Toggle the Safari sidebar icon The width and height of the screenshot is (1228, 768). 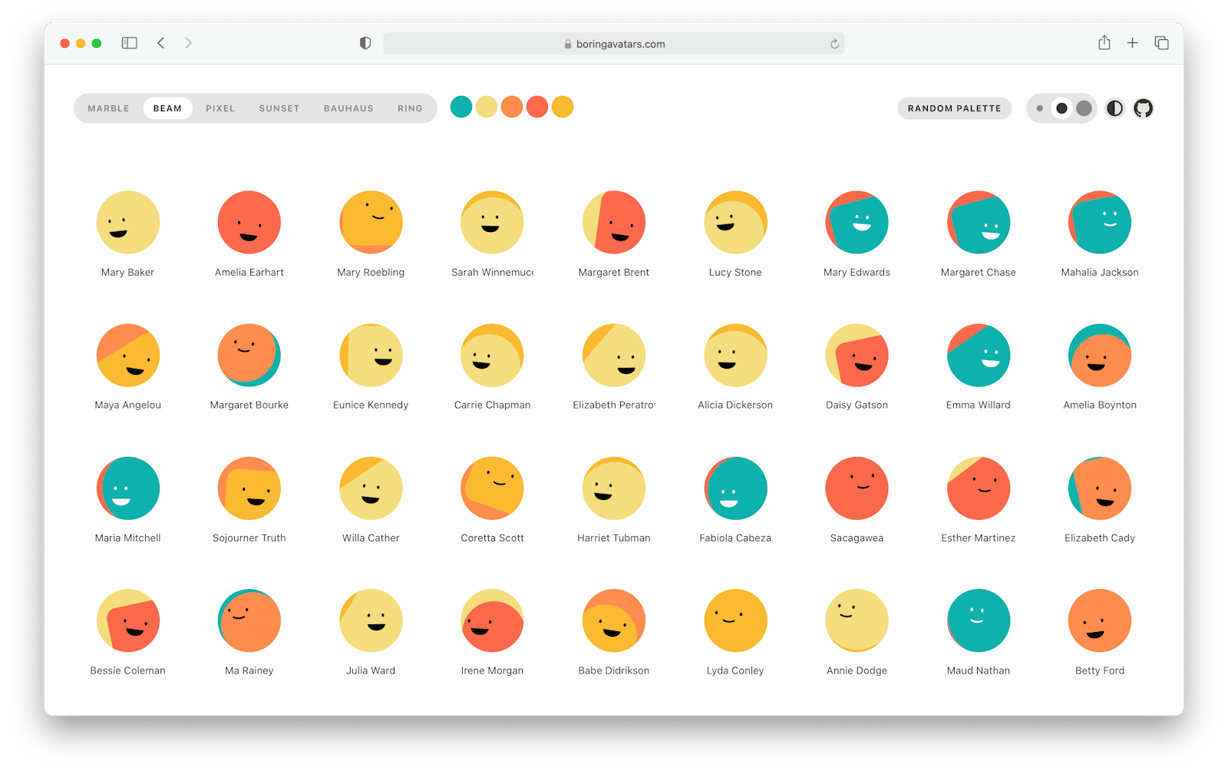click(x=129, y=43)
